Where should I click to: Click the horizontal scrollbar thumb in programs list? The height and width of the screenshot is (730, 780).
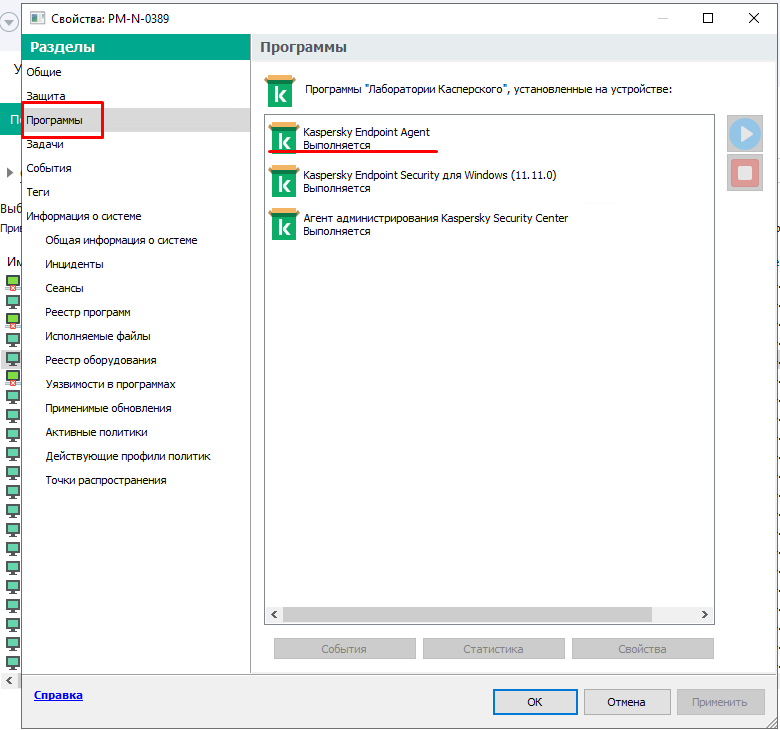[467, 615]
